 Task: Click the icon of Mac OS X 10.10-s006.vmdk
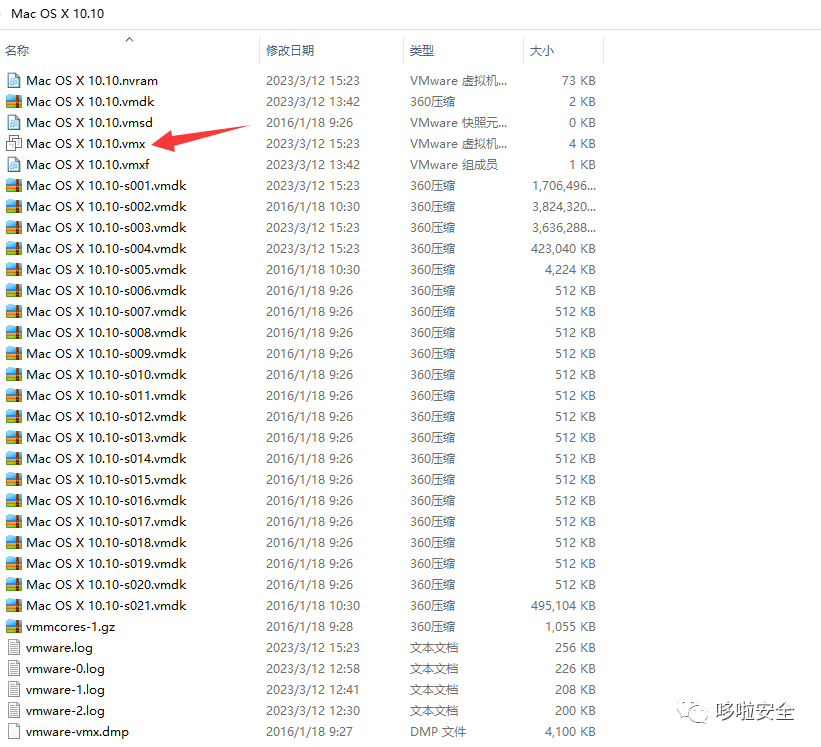click(x=14, y=291)
